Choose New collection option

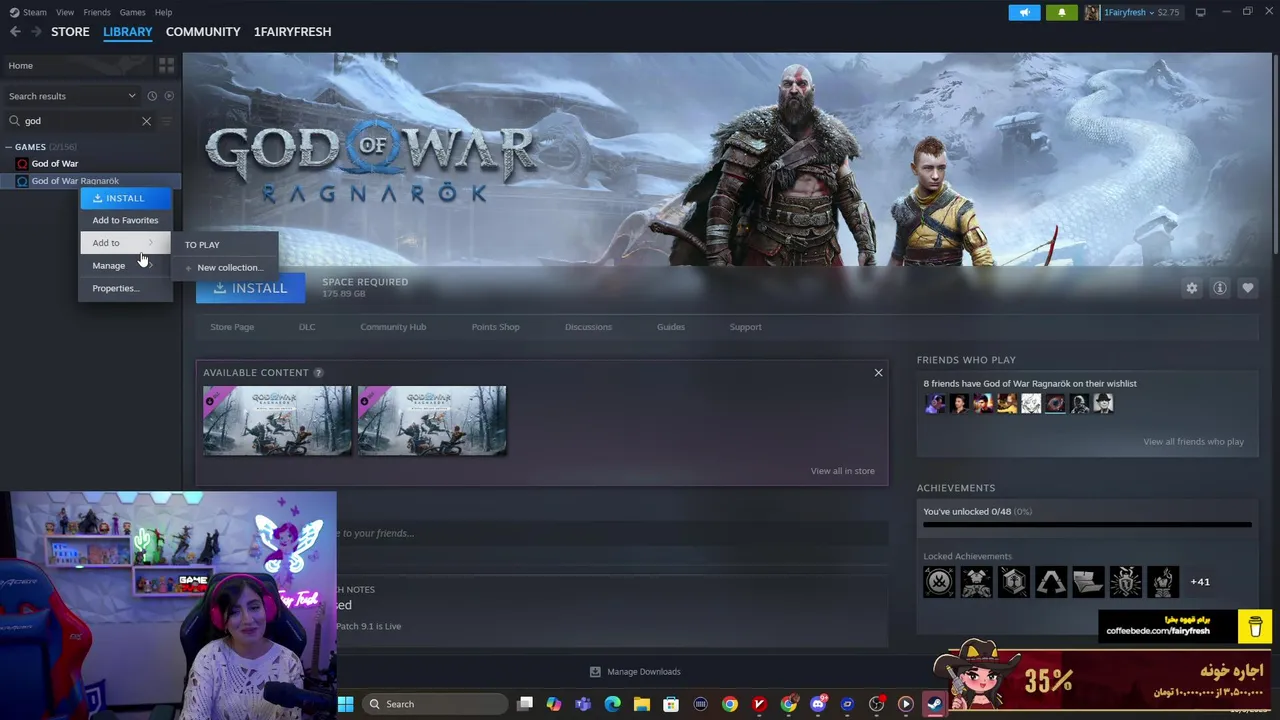225,268
